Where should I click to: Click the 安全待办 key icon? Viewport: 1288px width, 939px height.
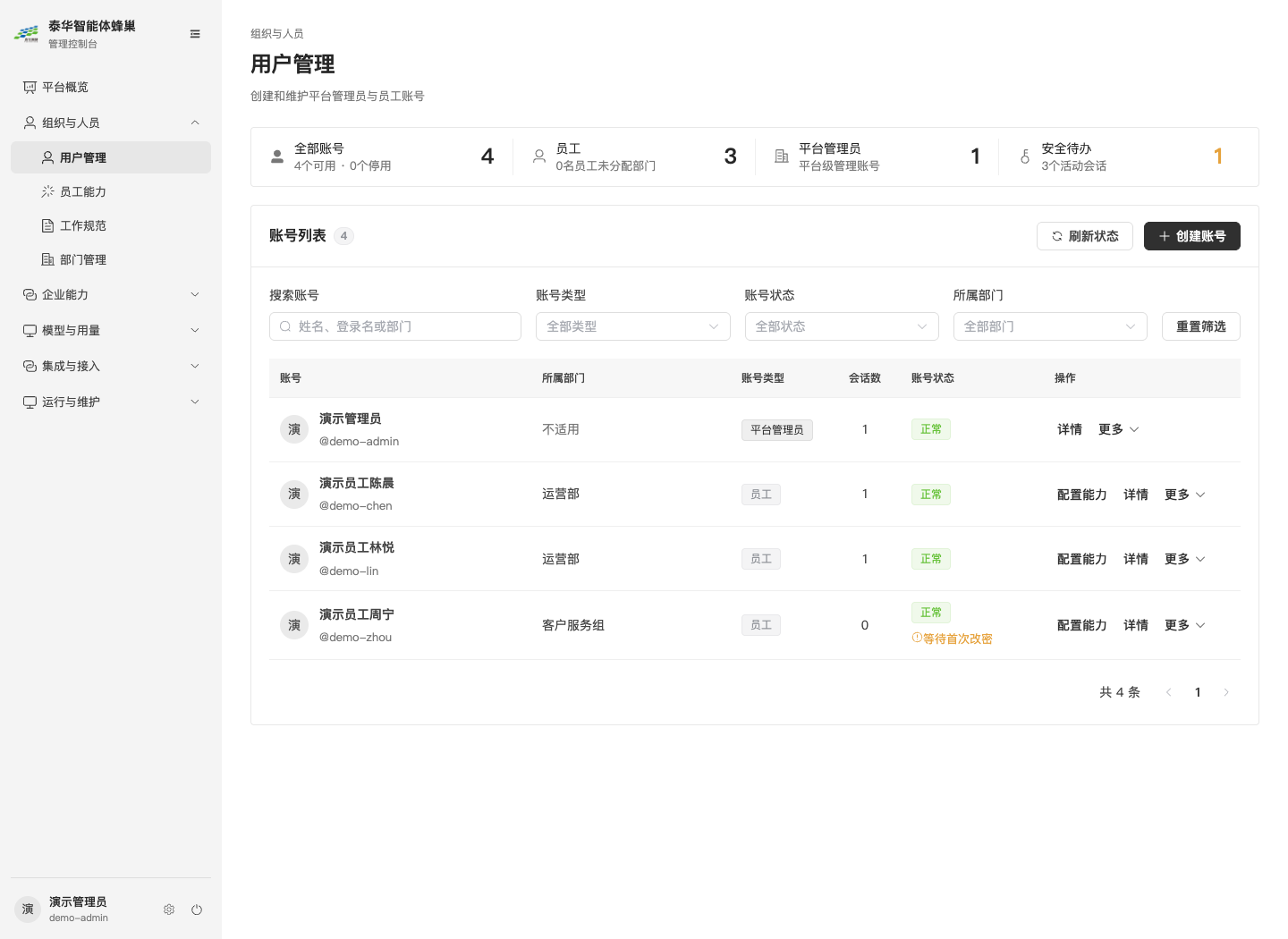(1025, 156)
